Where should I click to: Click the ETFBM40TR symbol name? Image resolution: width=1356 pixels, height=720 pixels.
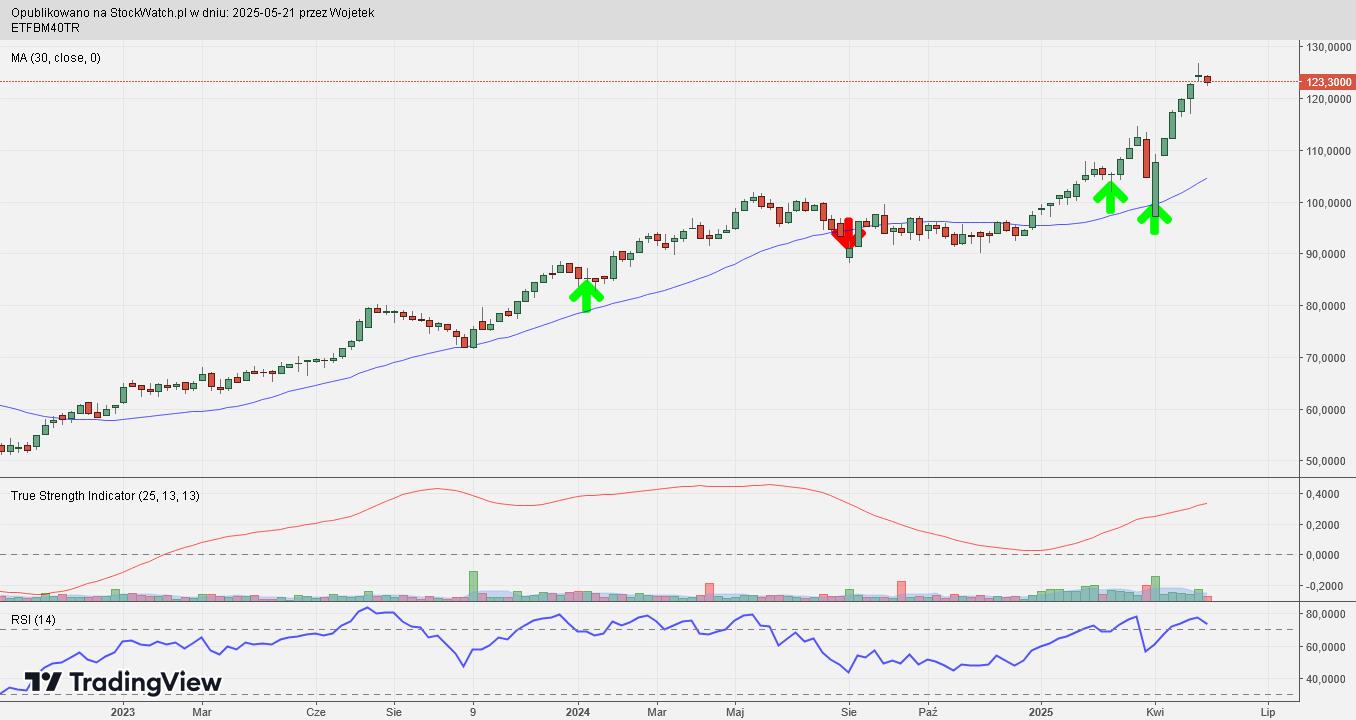click(x=46, y=27)
